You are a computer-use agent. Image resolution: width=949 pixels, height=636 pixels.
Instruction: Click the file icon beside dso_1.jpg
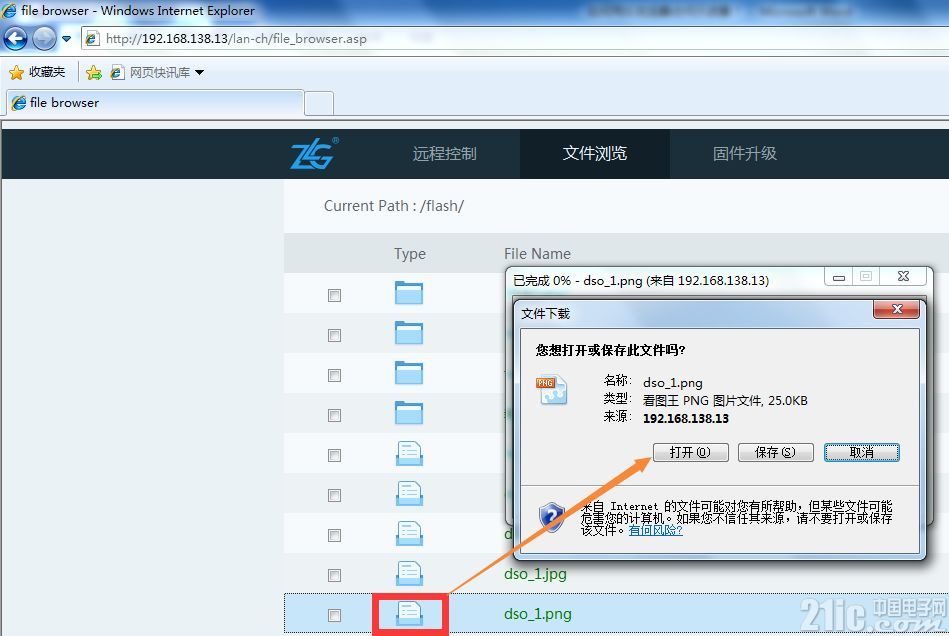click(410, 573)
